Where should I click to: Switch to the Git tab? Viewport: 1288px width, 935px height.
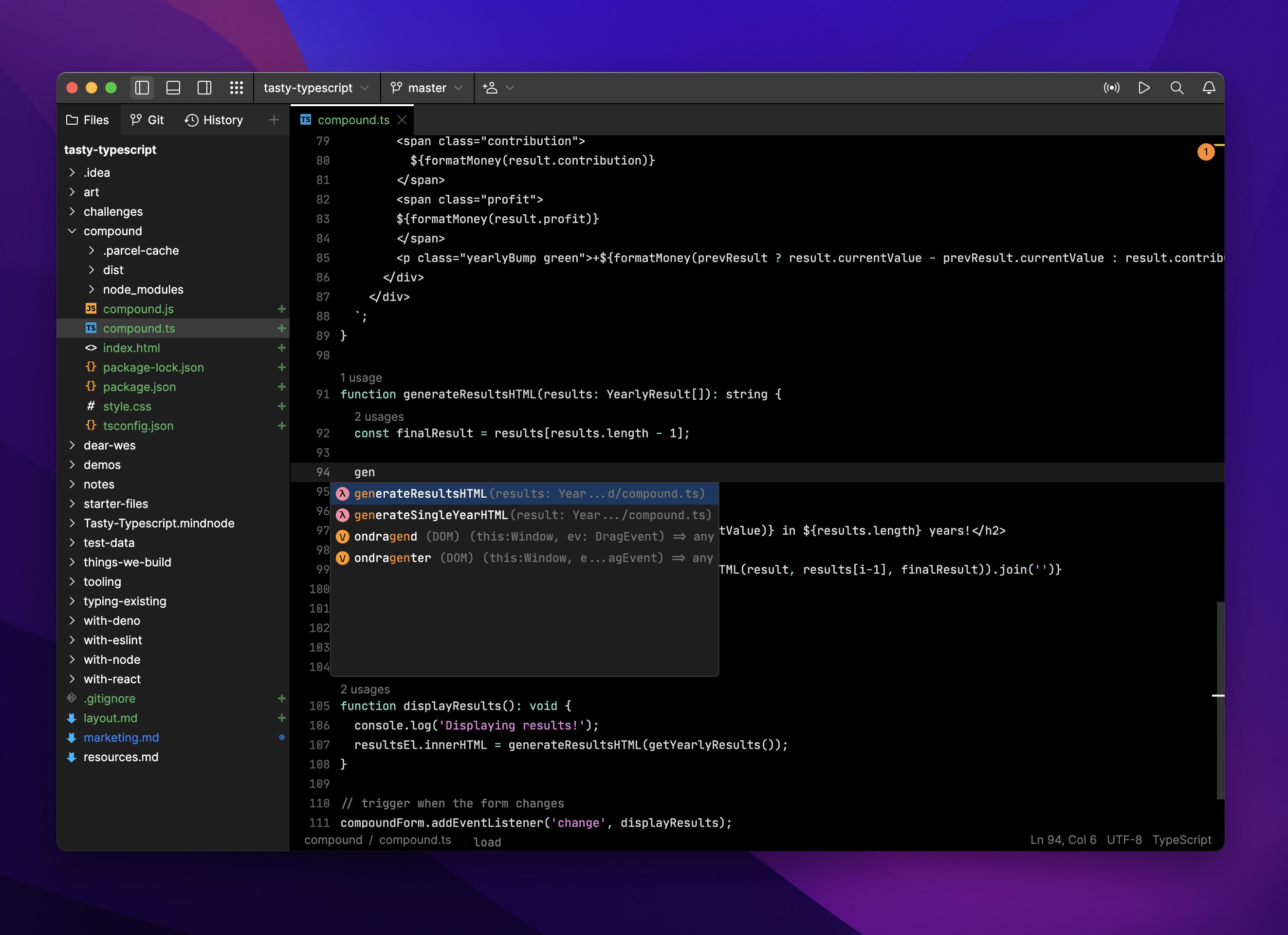tap(147, 120)
